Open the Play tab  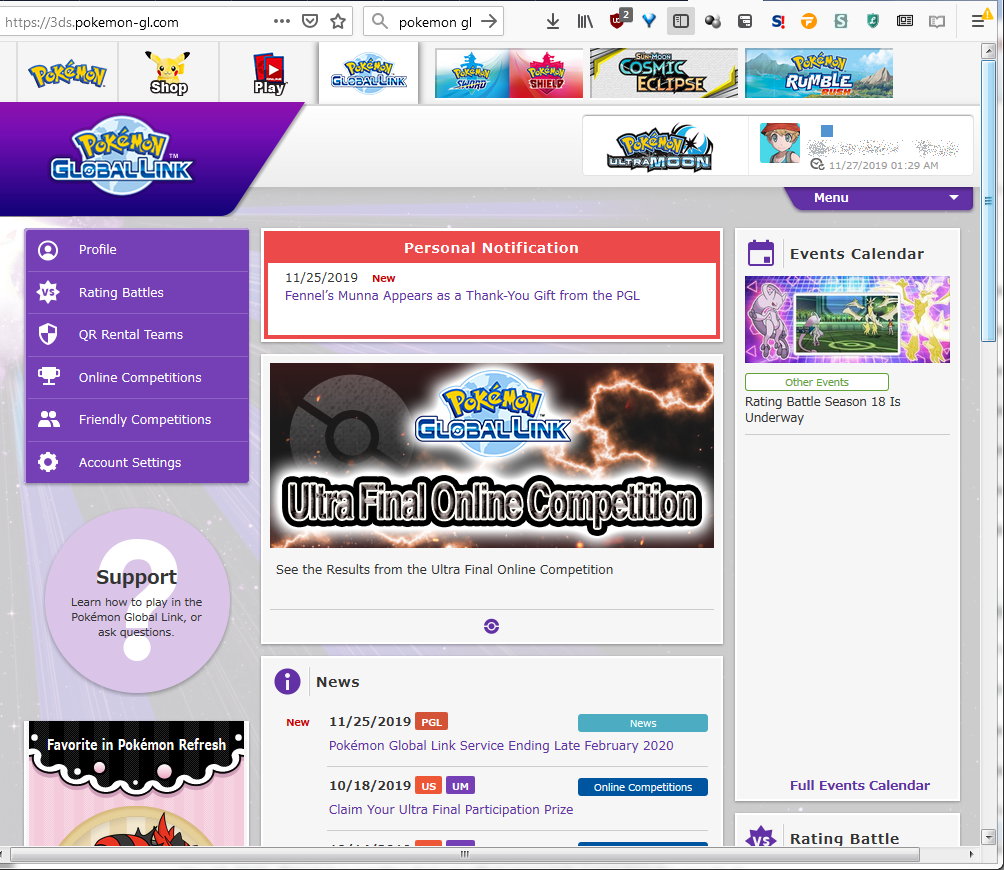pos(269,74)
